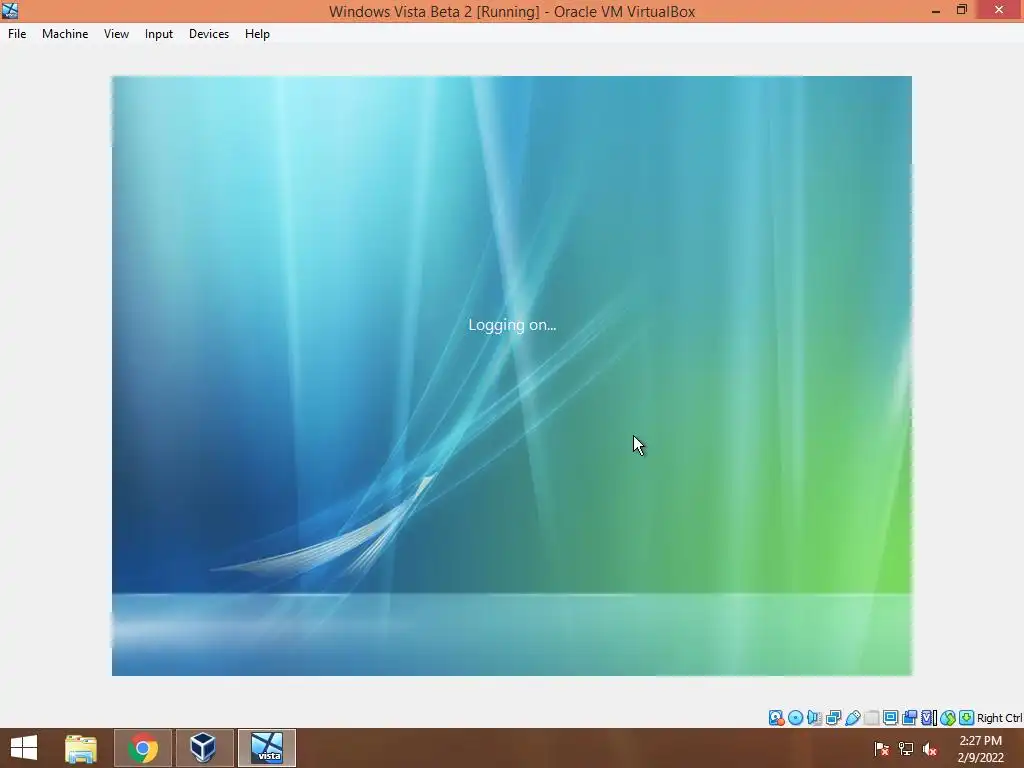This screenshot has width=1024, height=768.
Task: Click the Right Ctrl host key label
Action: [x=1000, y=718]
